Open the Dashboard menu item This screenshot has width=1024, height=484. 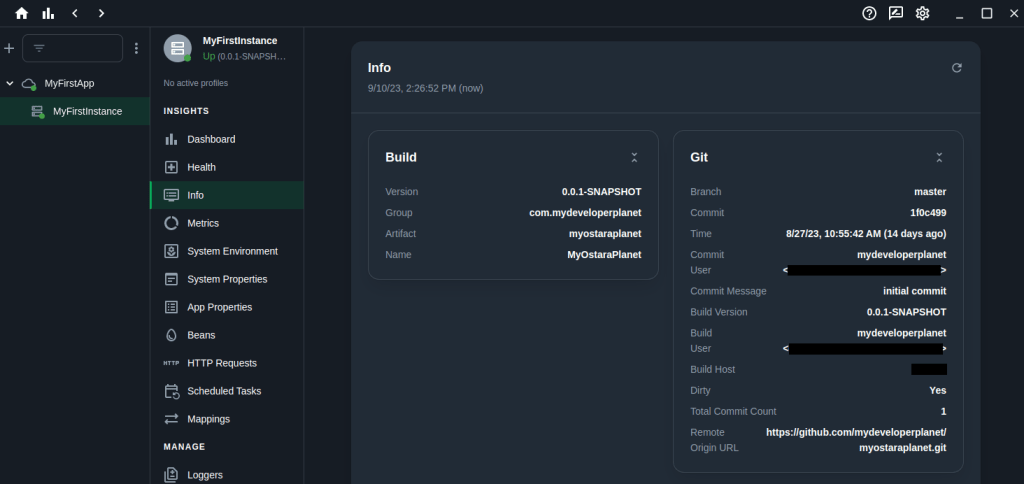click(x=211, y=139)
